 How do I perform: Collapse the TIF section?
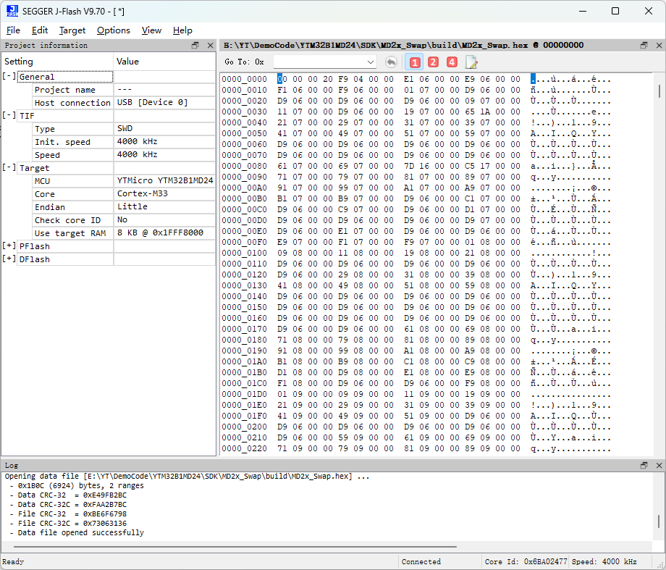[9, 116]
